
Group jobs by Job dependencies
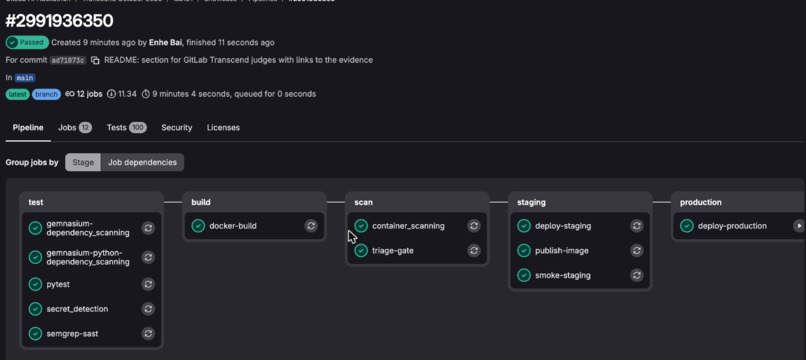coord(142,162)
